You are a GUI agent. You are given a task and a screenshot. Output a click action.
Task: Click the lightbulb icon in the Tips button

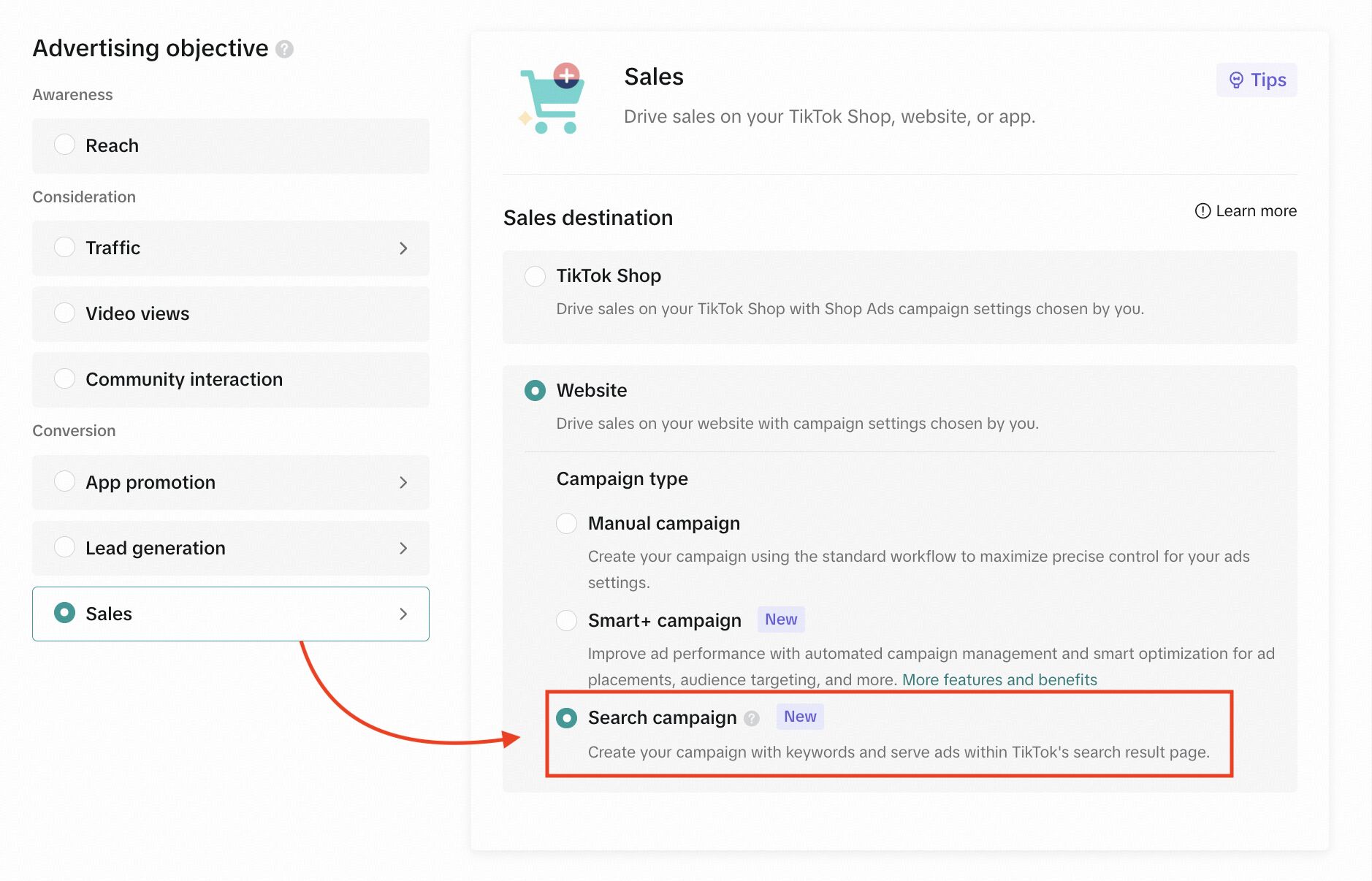(1236, 80)
